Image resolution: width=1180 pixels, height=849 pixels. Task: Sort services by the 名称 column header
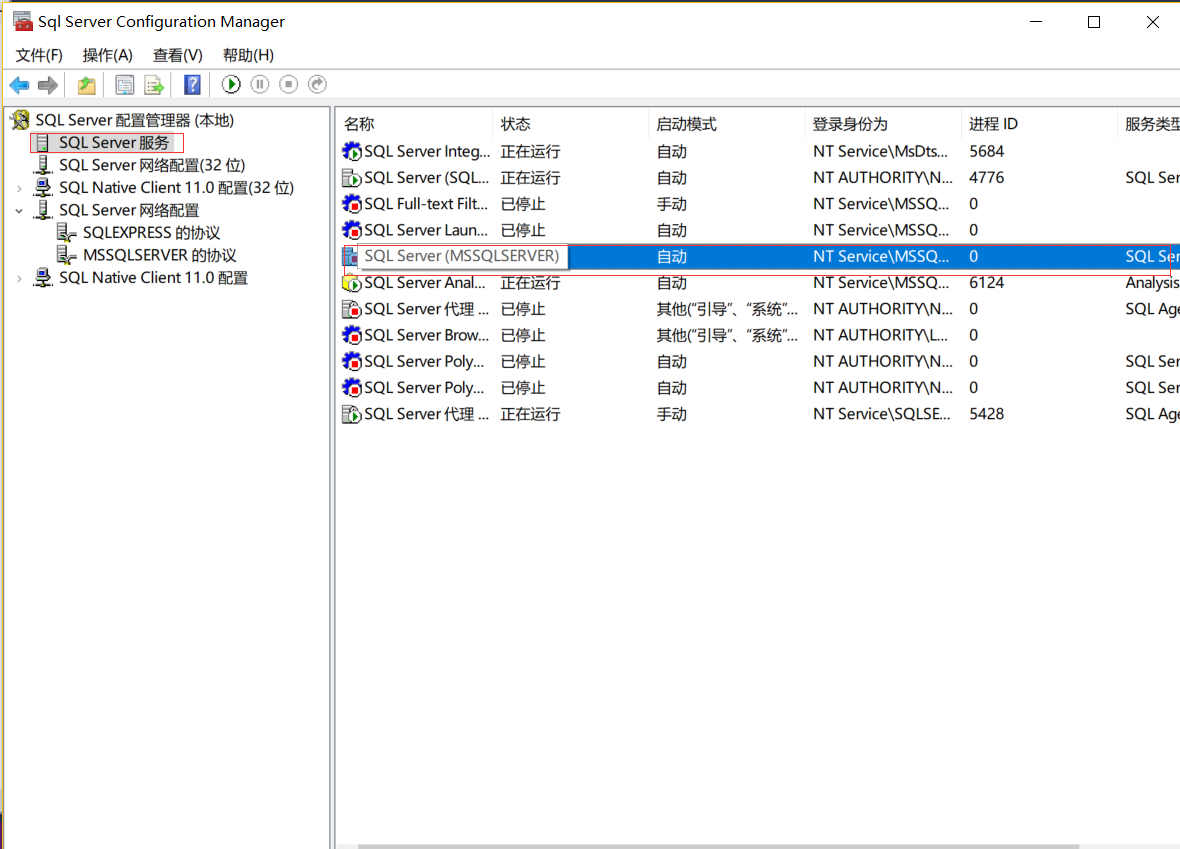(413, 123)
